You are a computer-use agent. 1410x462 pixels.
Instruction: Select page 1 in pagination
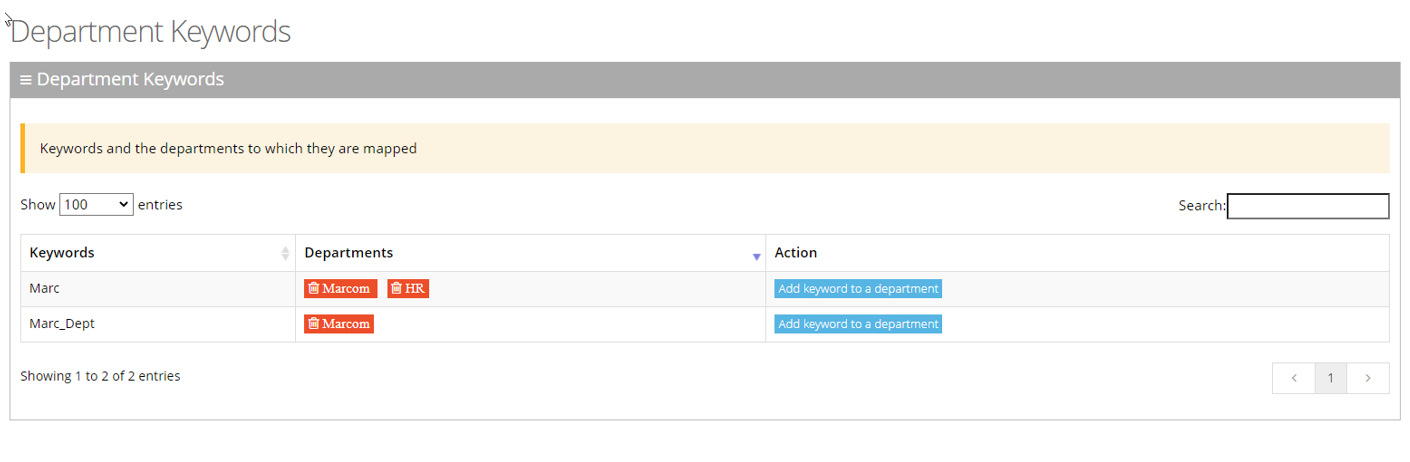pos(1330,378)
